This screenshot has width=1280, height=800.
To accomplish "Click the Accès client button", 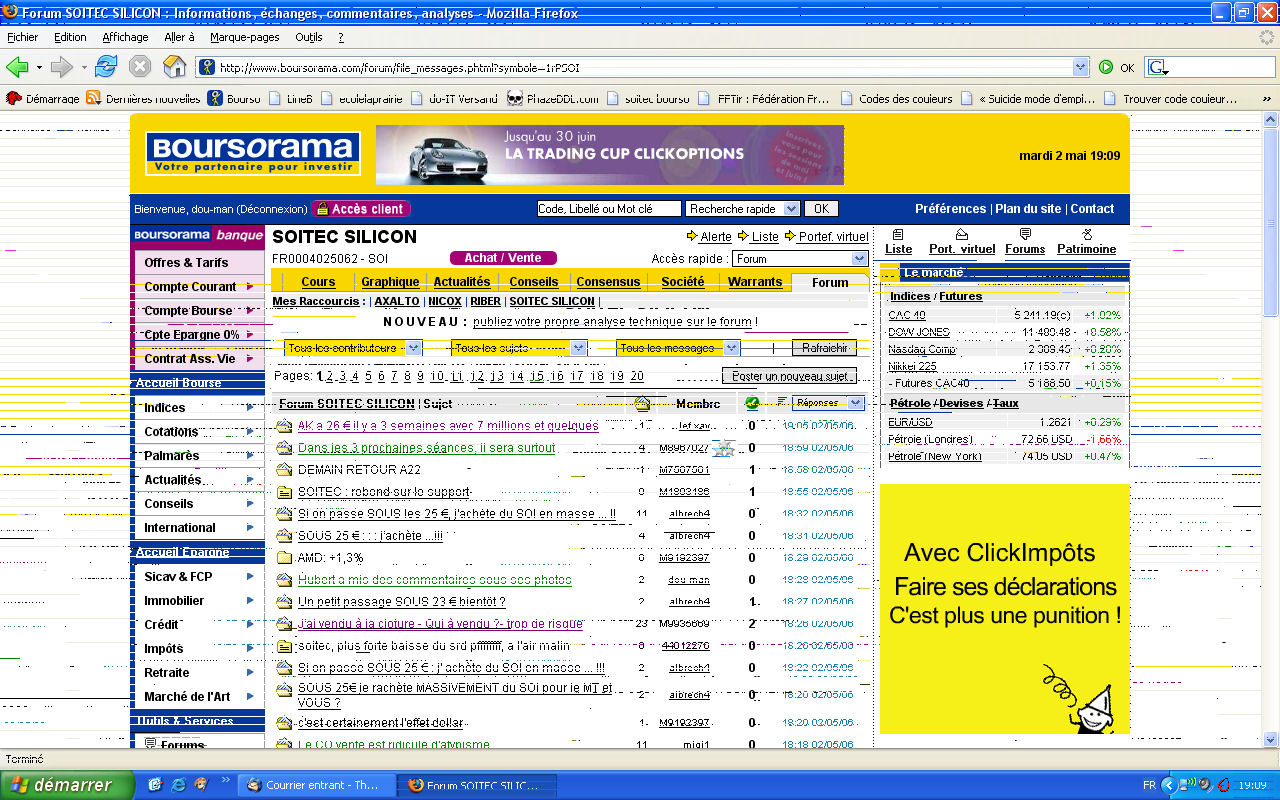I will pyautogui.click(x=361, y=209).
